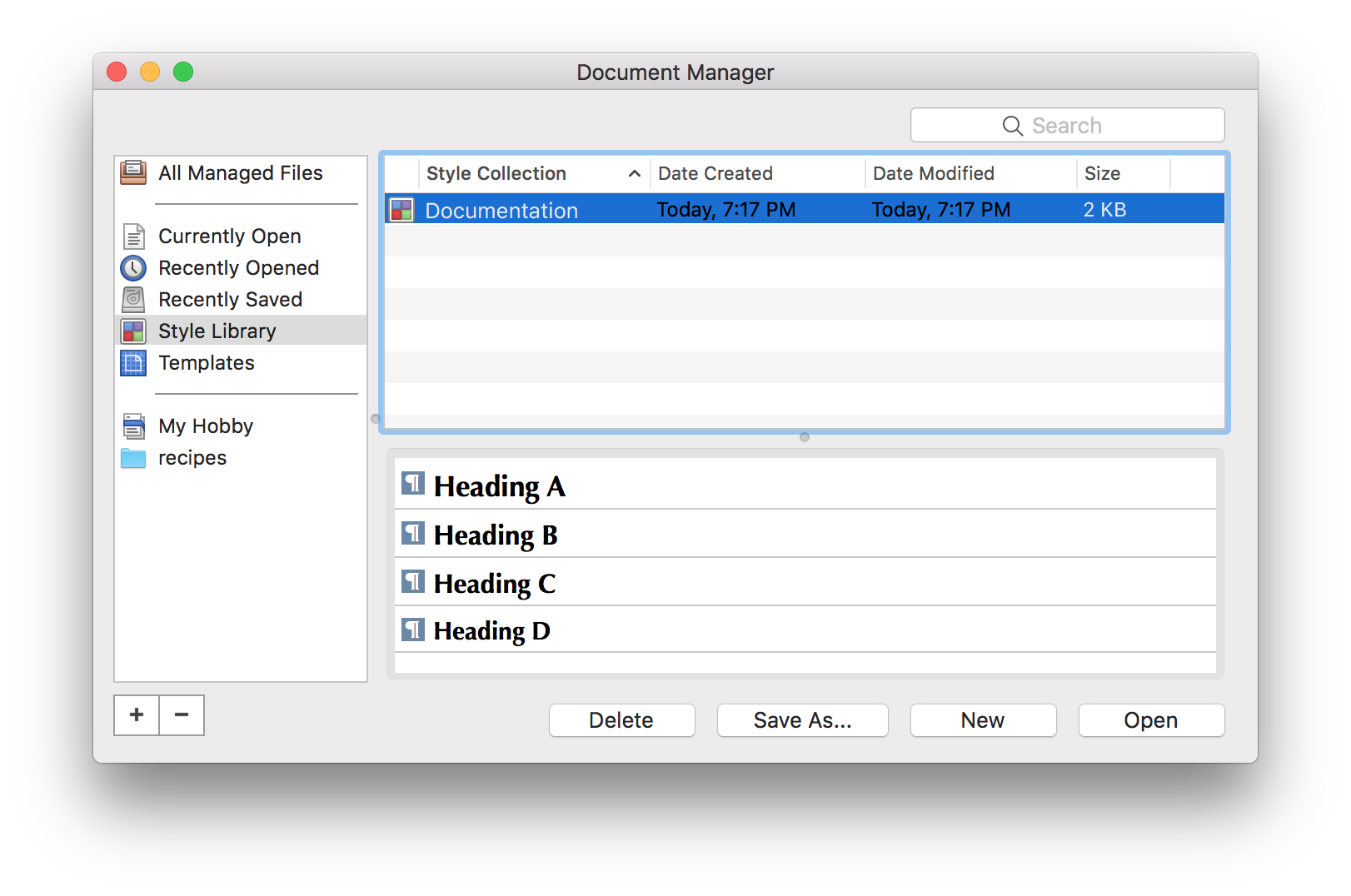Add a new sidebar item with plus button
1351x896 pixels.
pos(137,715)
